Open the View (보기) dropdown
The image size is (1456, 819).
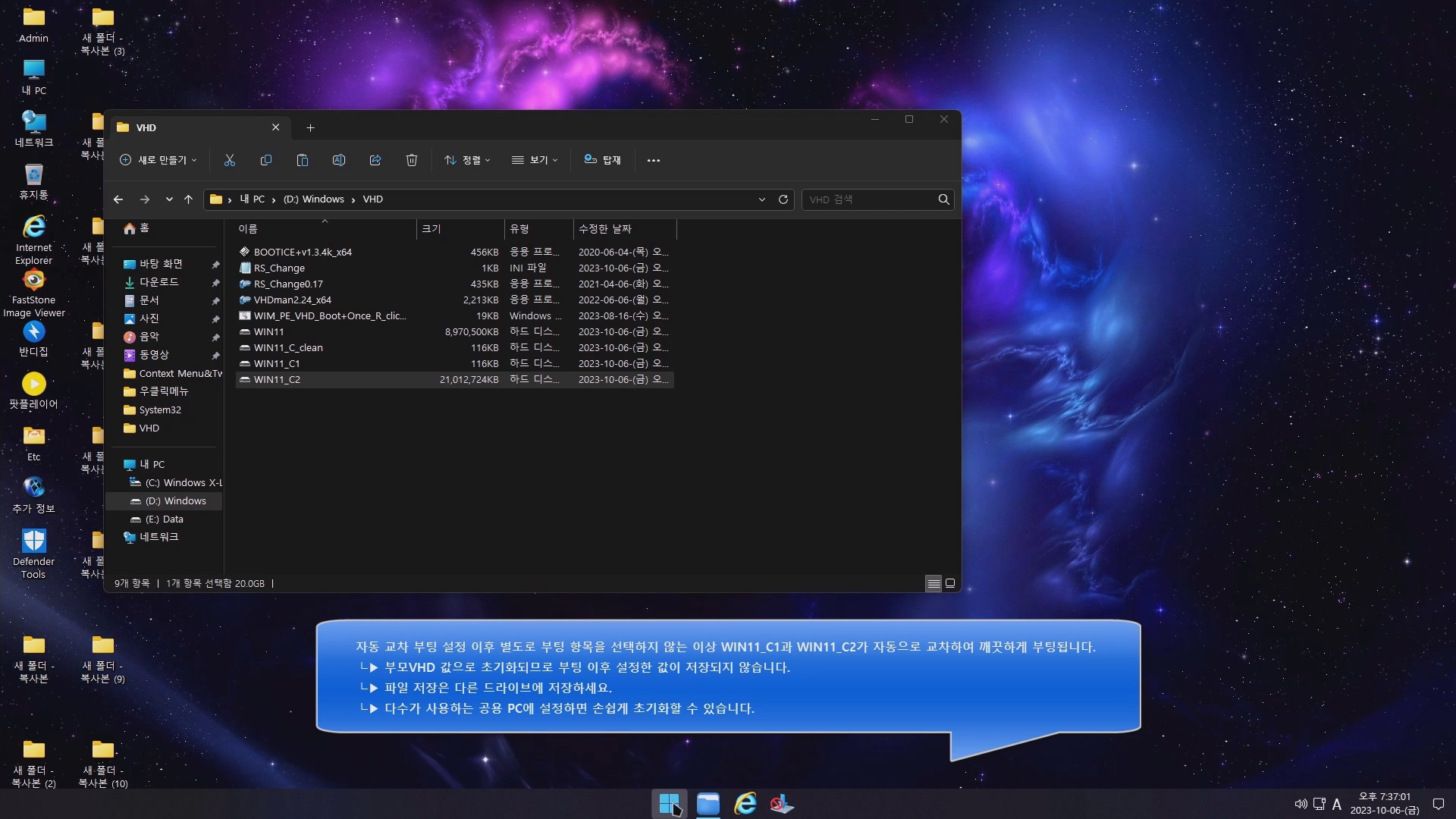tap(535, 160)
